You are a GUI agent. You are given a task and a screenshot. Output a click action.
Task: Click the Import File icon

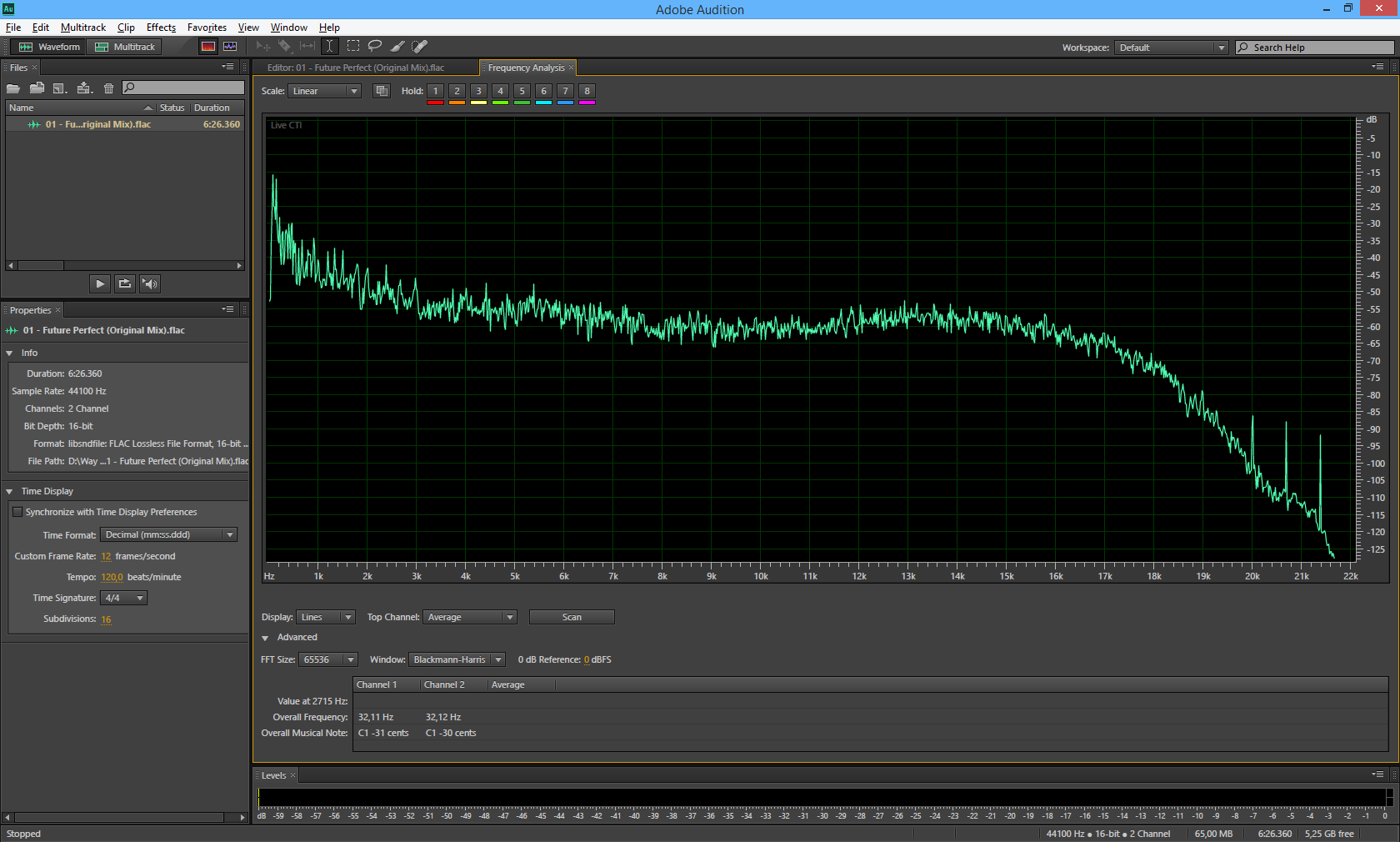37,88
